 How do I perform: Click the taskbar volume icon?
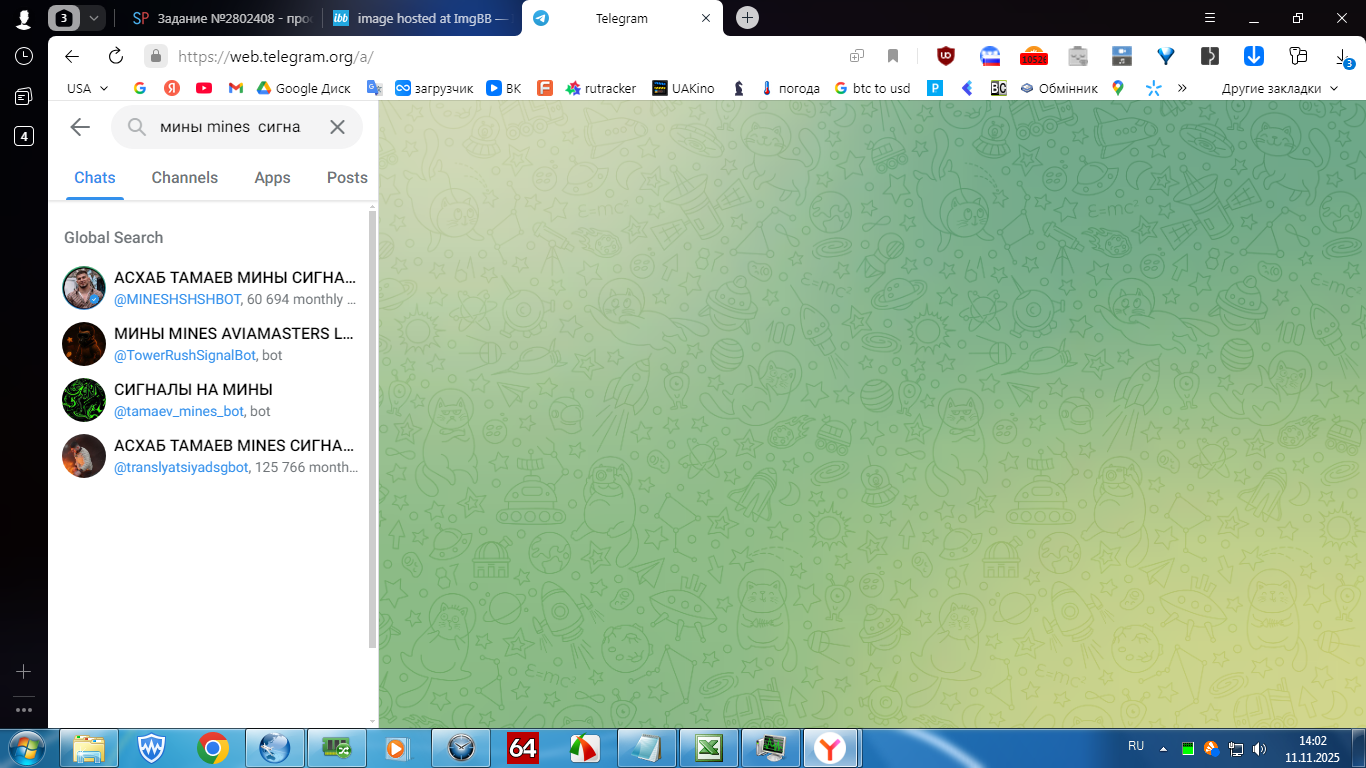(x=1260, y=748)
